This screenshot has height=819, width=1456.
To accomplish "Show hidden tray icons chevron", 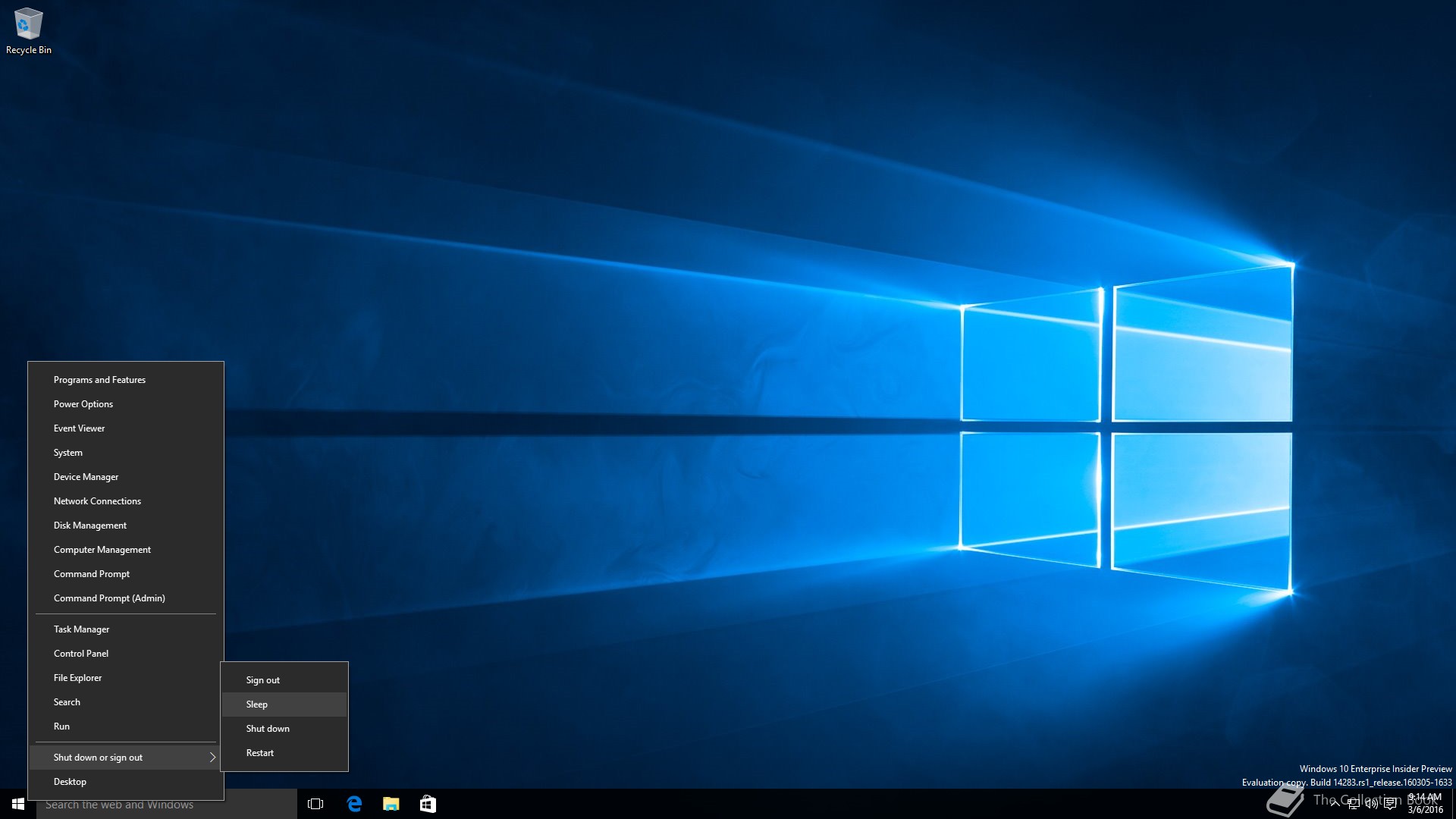I will (x=1335, y=804).
